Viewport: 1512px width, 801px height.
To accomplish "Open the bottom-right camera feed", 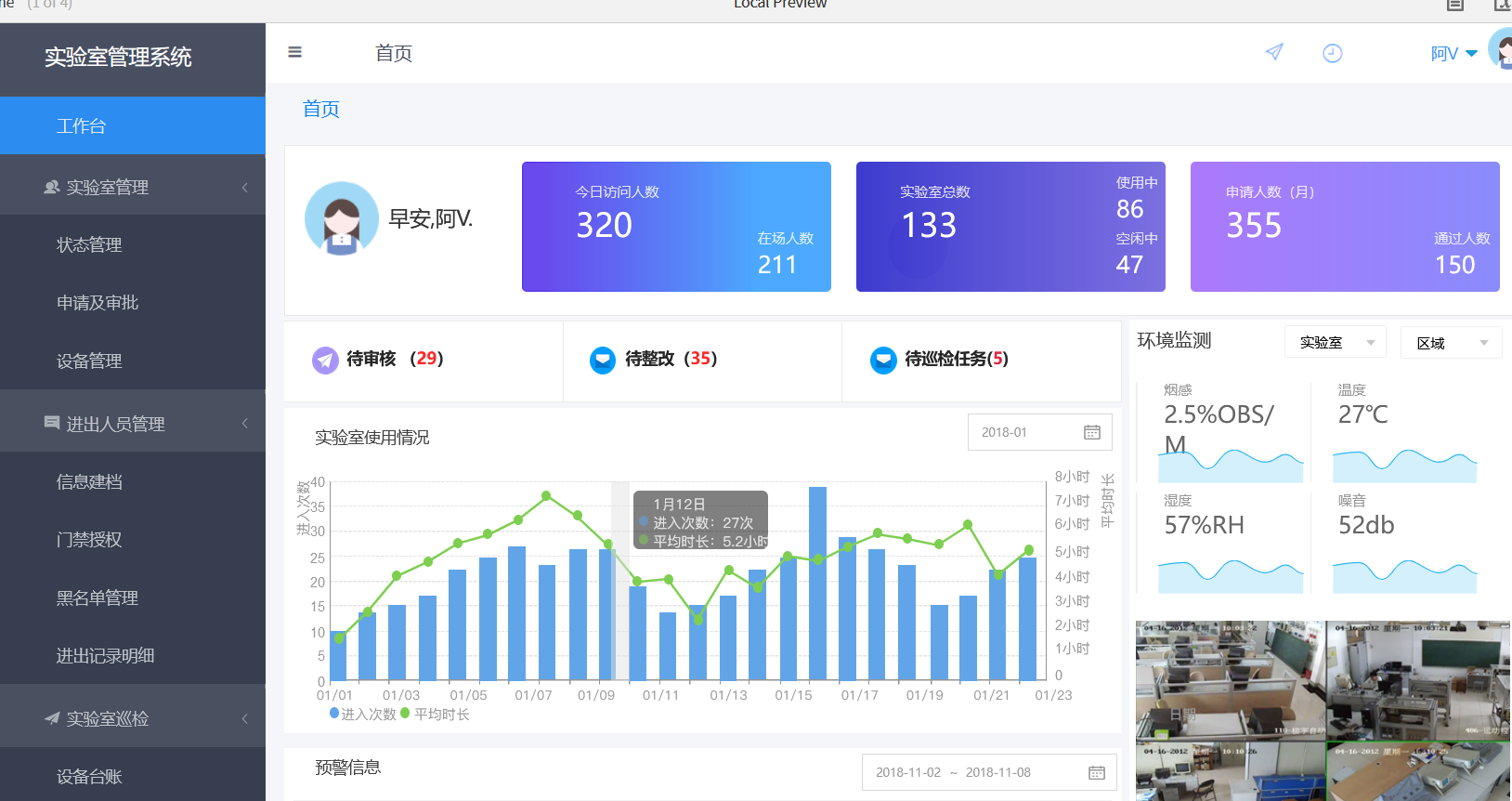I will tap(1419, 772).
